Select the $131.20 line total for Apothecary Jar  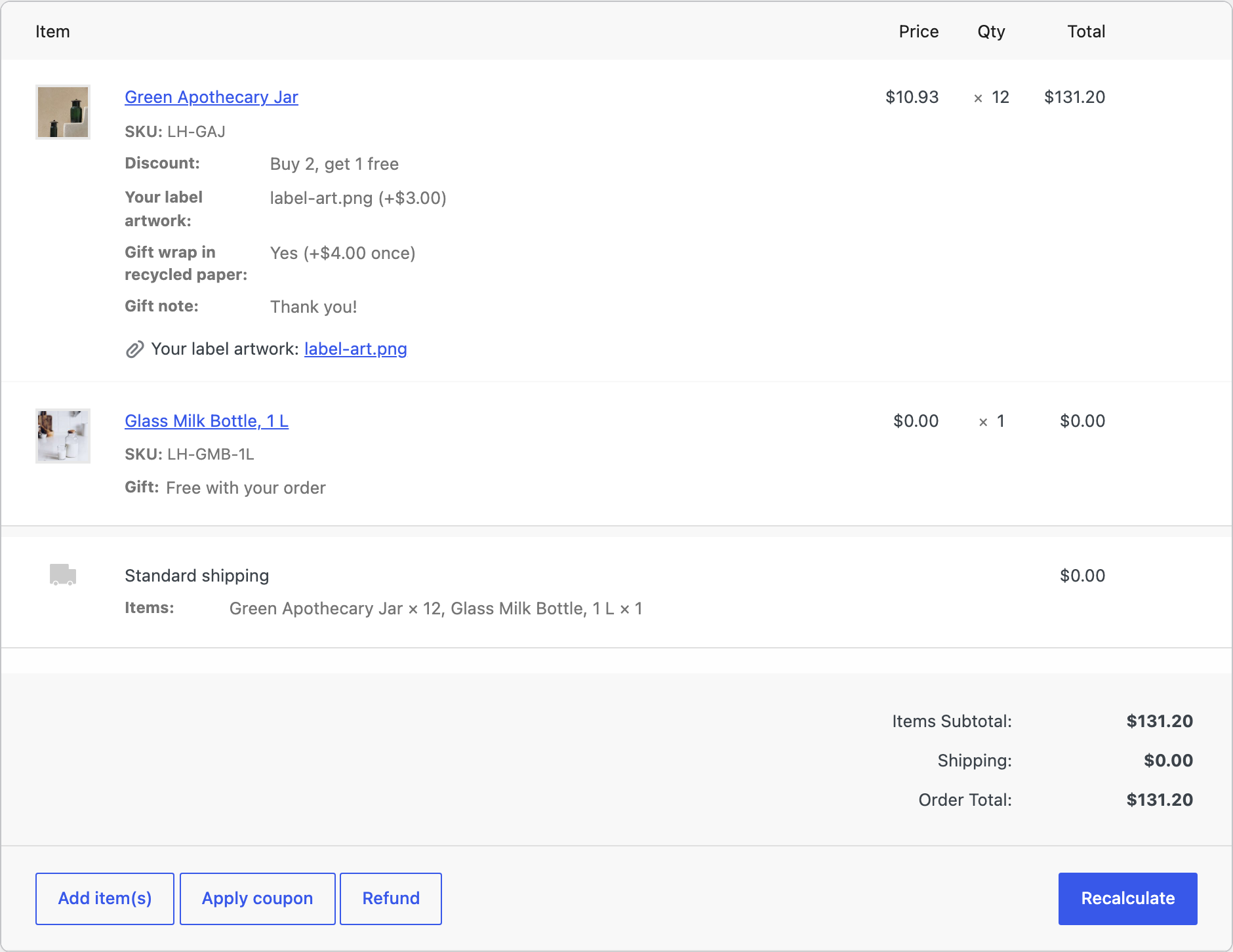pyautogui.click(x=1075, y=97)
